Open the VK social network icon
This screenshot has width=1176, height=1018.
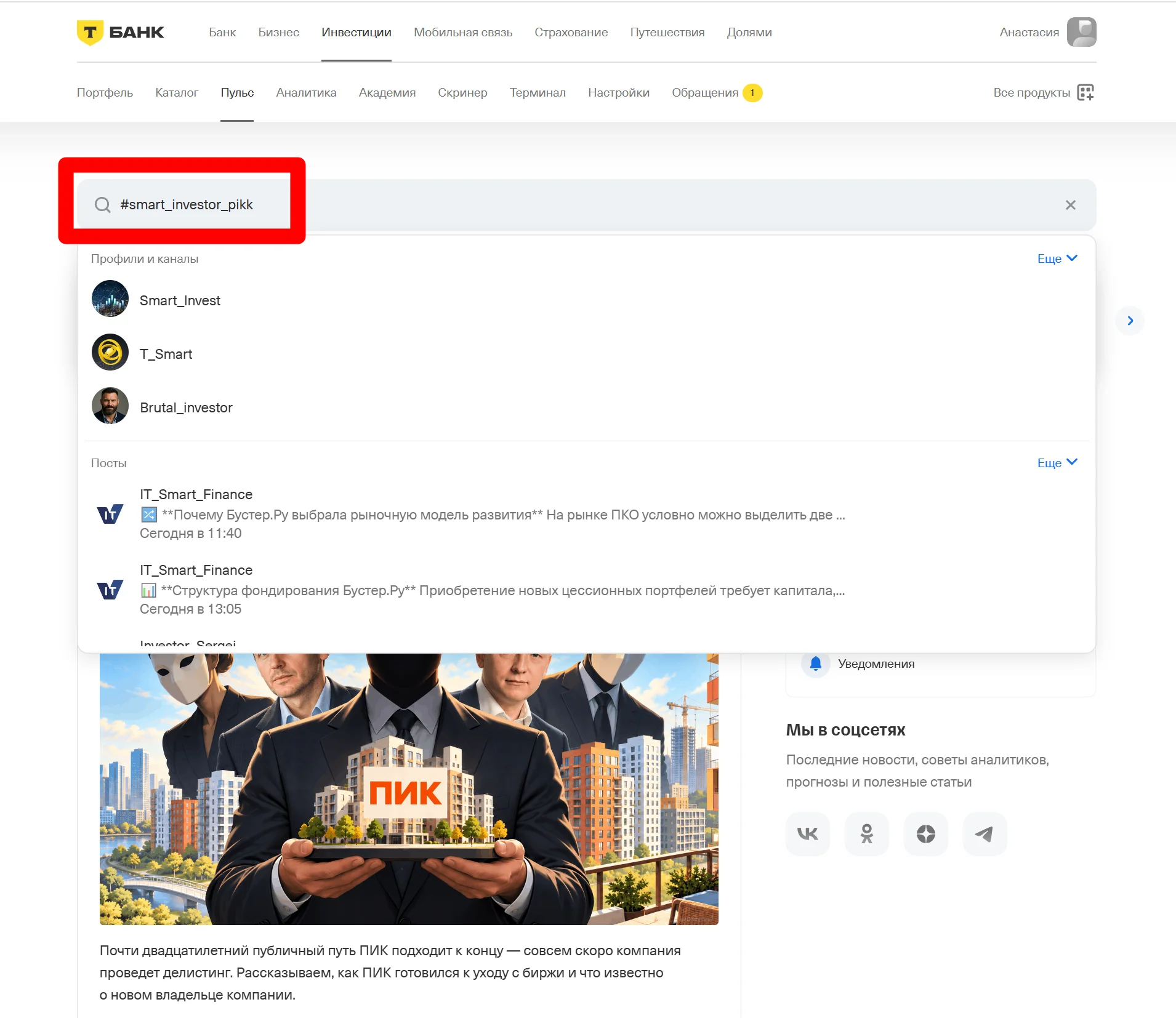808,834
